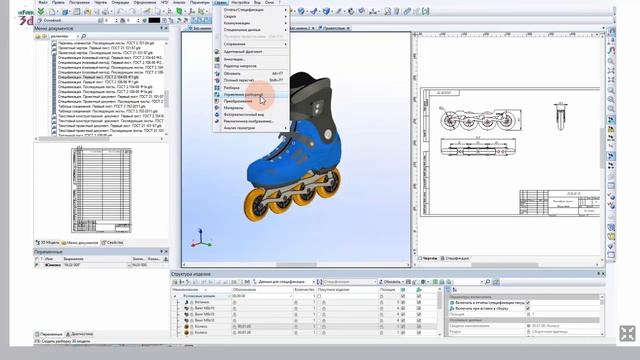The height and width of the screenshot is (360, 640).
Task: Click the green double-chevron icon in top toolbar
Action: 41,11
